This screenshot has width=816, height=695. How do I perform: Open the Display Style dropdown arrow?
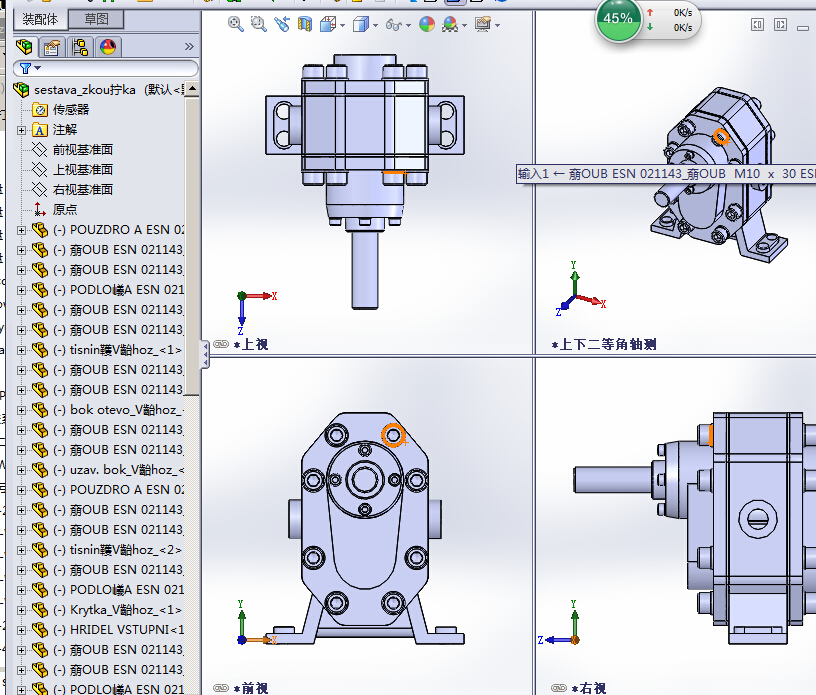click(376, 25)
